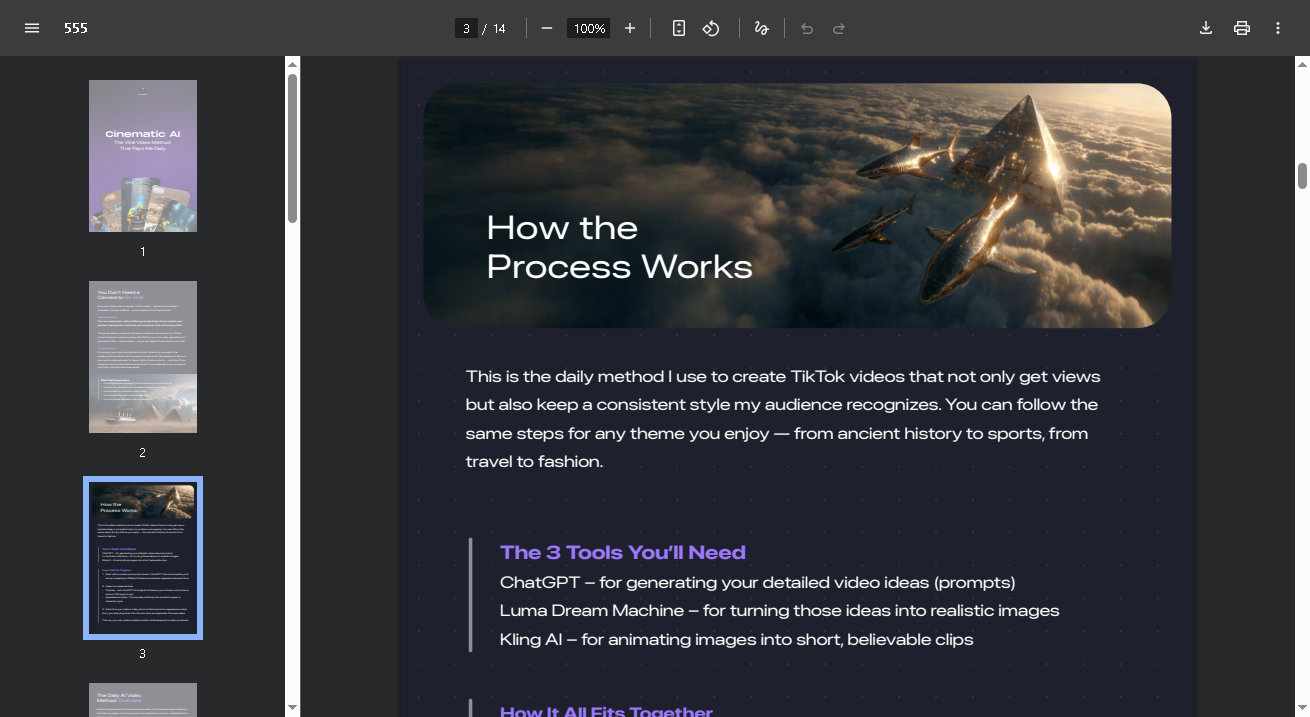Select the draw annotation tool
1310x717 pixels.
761,28
